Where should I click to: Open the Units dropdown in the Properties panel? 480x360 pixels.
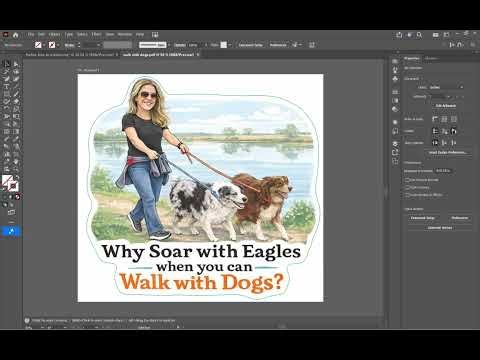tap(446, 87)
